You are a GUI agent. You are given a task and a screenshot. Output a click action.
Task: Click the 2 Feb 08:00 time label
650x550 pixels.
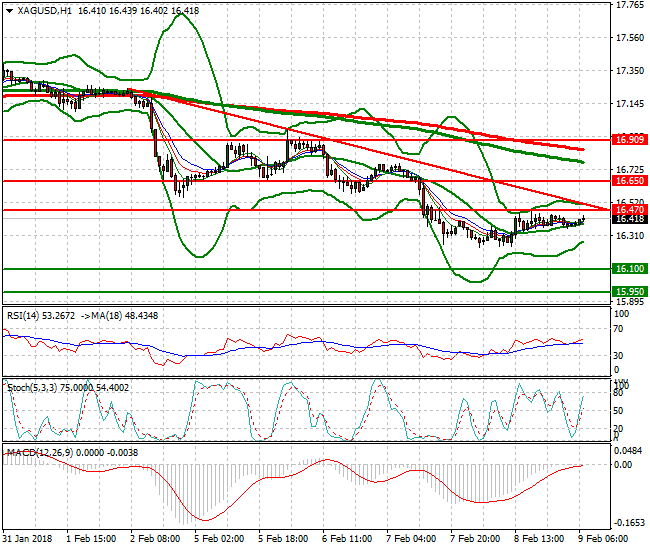(x=155, y=537)
